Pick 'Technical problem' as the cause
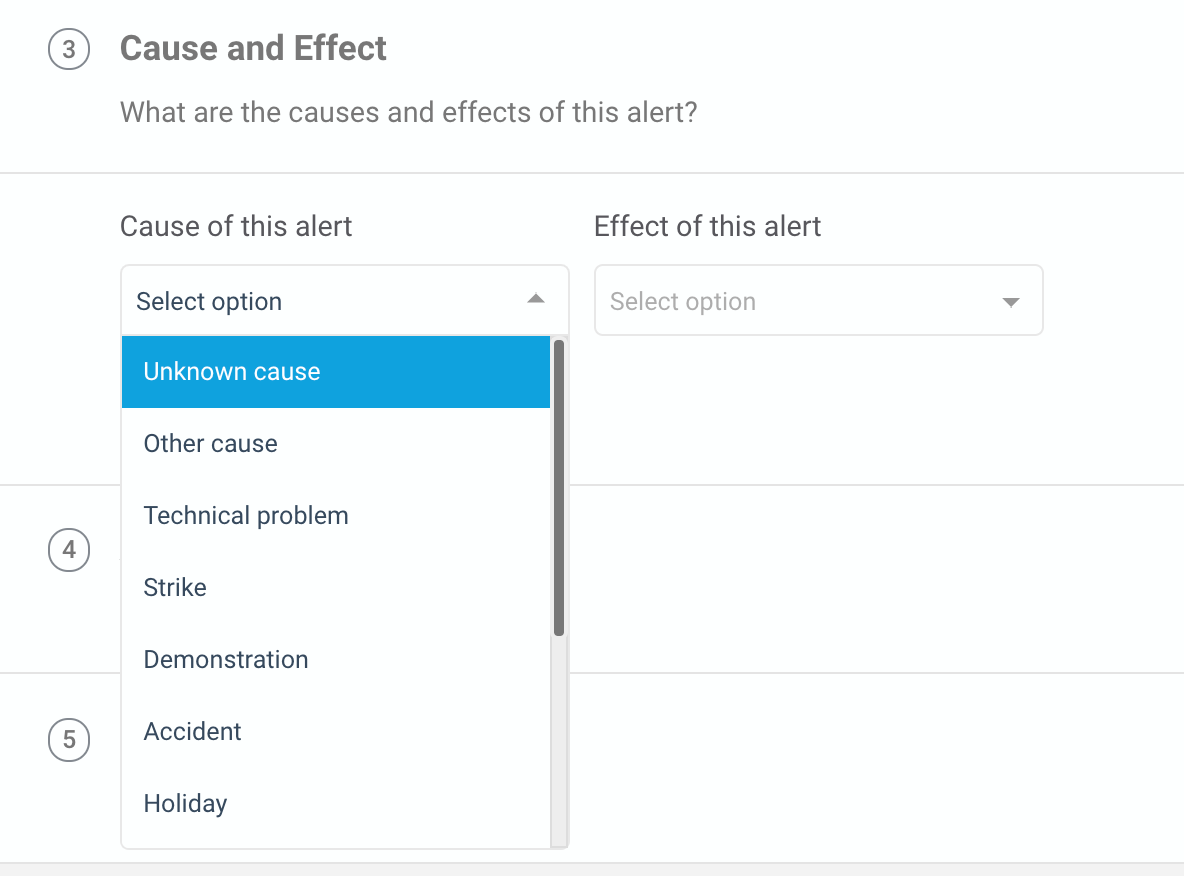This screenshot has width=1184, height=876. [x=335, y=516]
